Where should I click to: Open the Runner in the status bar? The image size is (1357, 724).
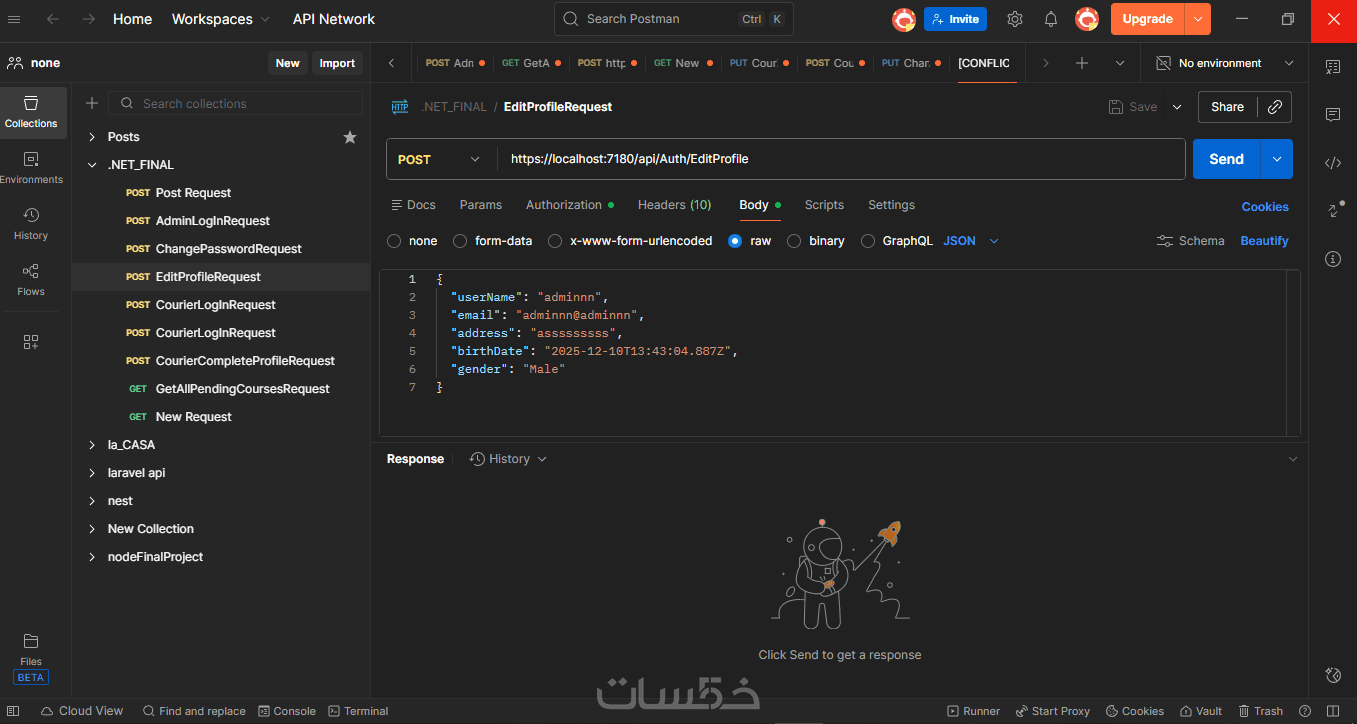coord(973,711)
